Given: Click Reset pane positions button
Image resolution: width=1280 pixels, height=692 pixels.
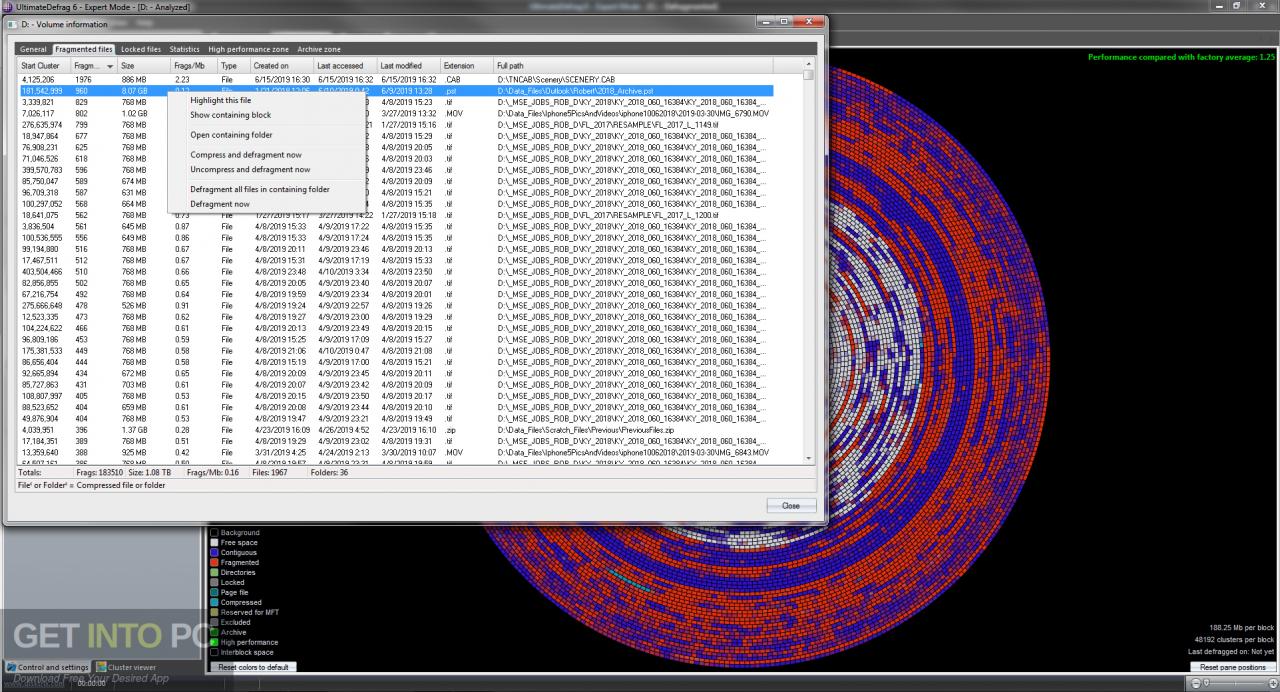Looking at the screenshot, I should tap(1232, 667).
